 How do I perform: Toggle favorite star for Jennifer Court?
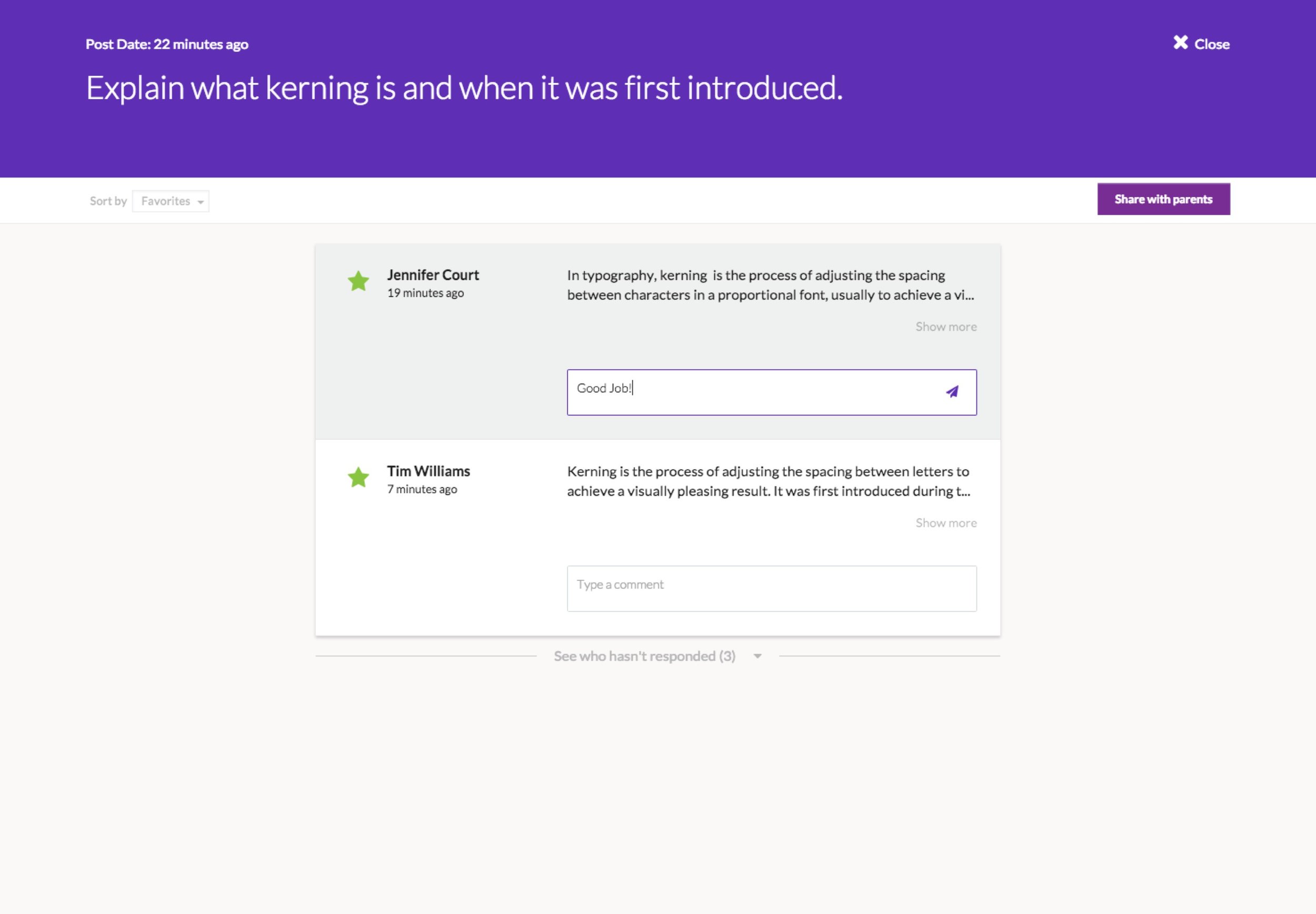[358, 281]
